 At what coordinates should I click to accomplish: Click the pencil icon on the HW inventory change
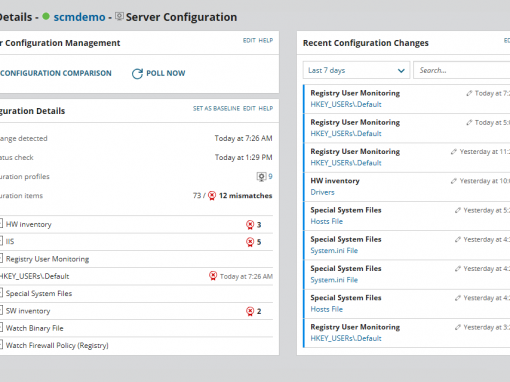click(x=454, y=181)
